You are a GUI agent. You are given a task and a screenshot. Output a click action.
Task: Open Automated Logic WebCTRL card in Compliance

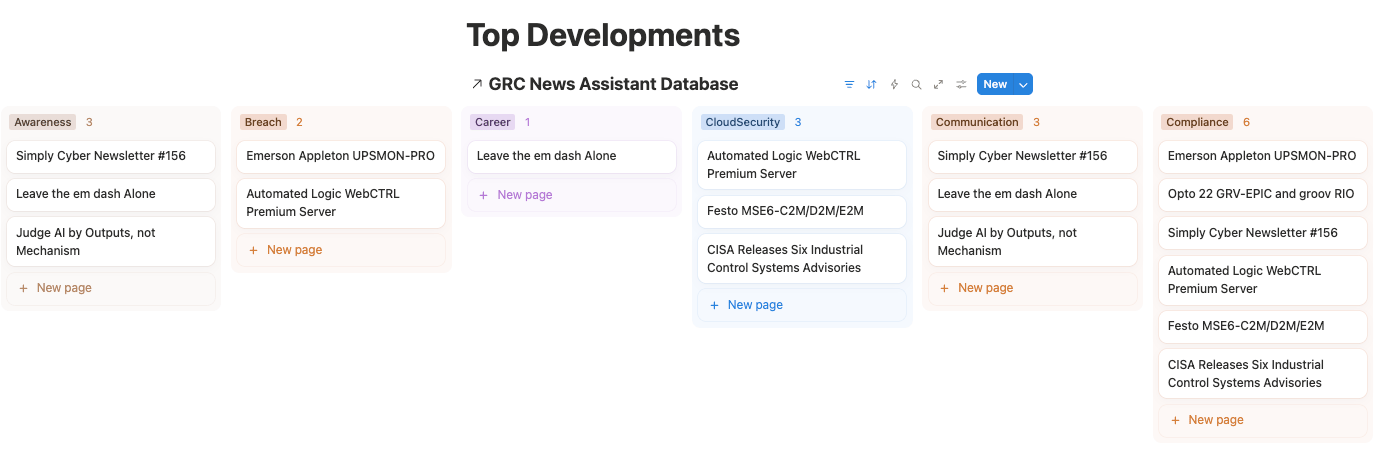[x=1263, y=280]
